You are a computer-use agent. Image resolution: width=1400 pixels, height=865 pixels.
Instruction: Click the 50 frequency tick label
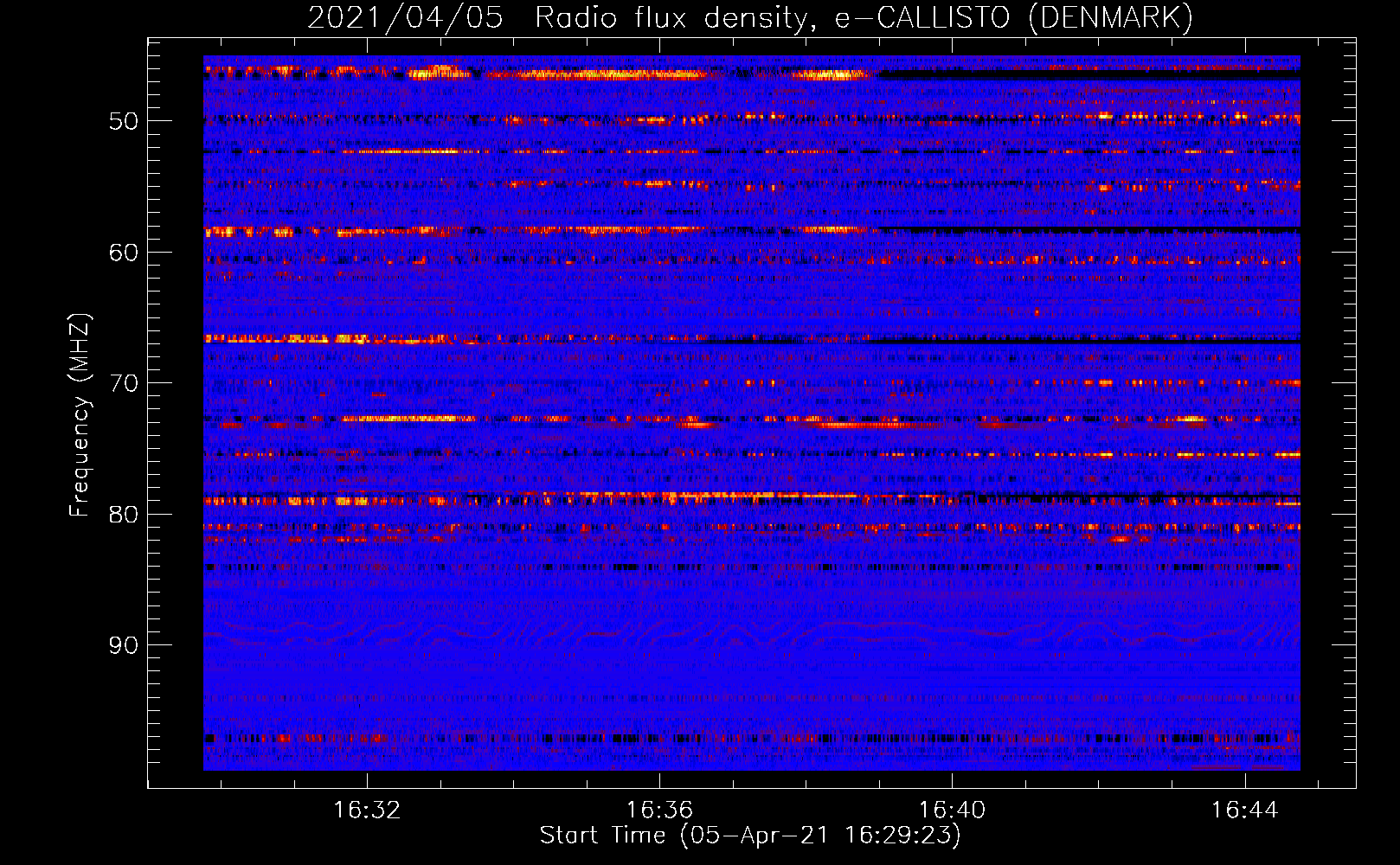pyautogui.click(x=124, y=121)
